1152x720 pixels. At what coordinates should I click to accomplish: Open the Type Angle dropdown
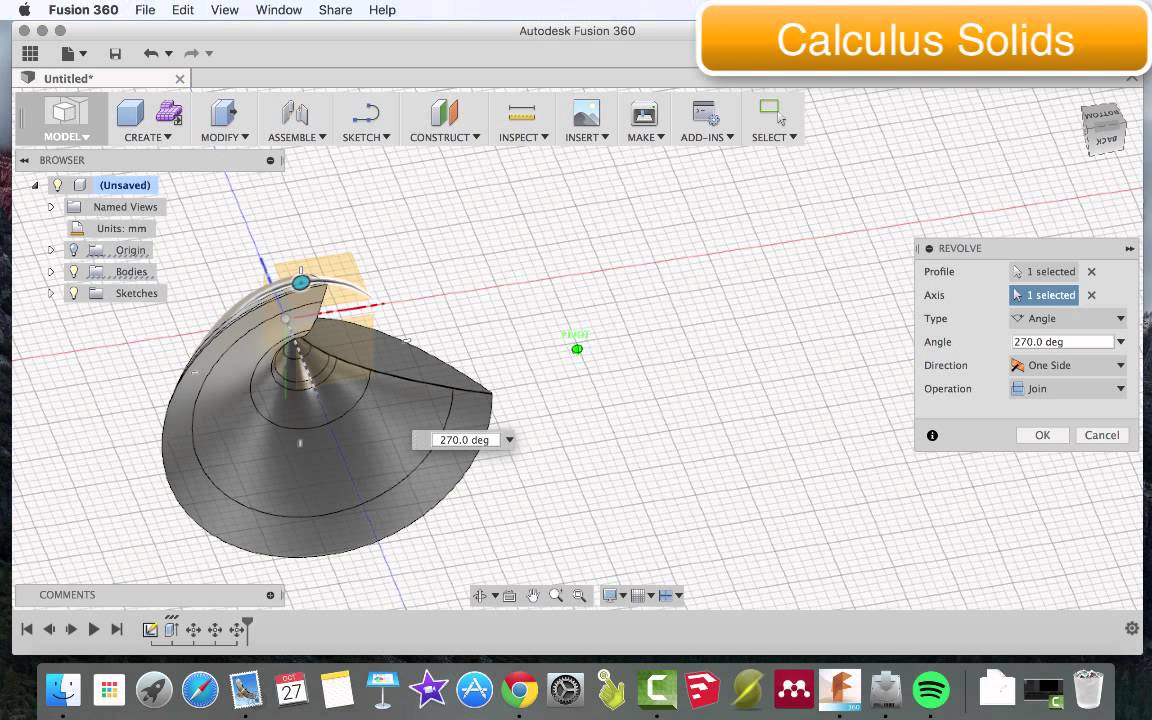point(1068,319)
